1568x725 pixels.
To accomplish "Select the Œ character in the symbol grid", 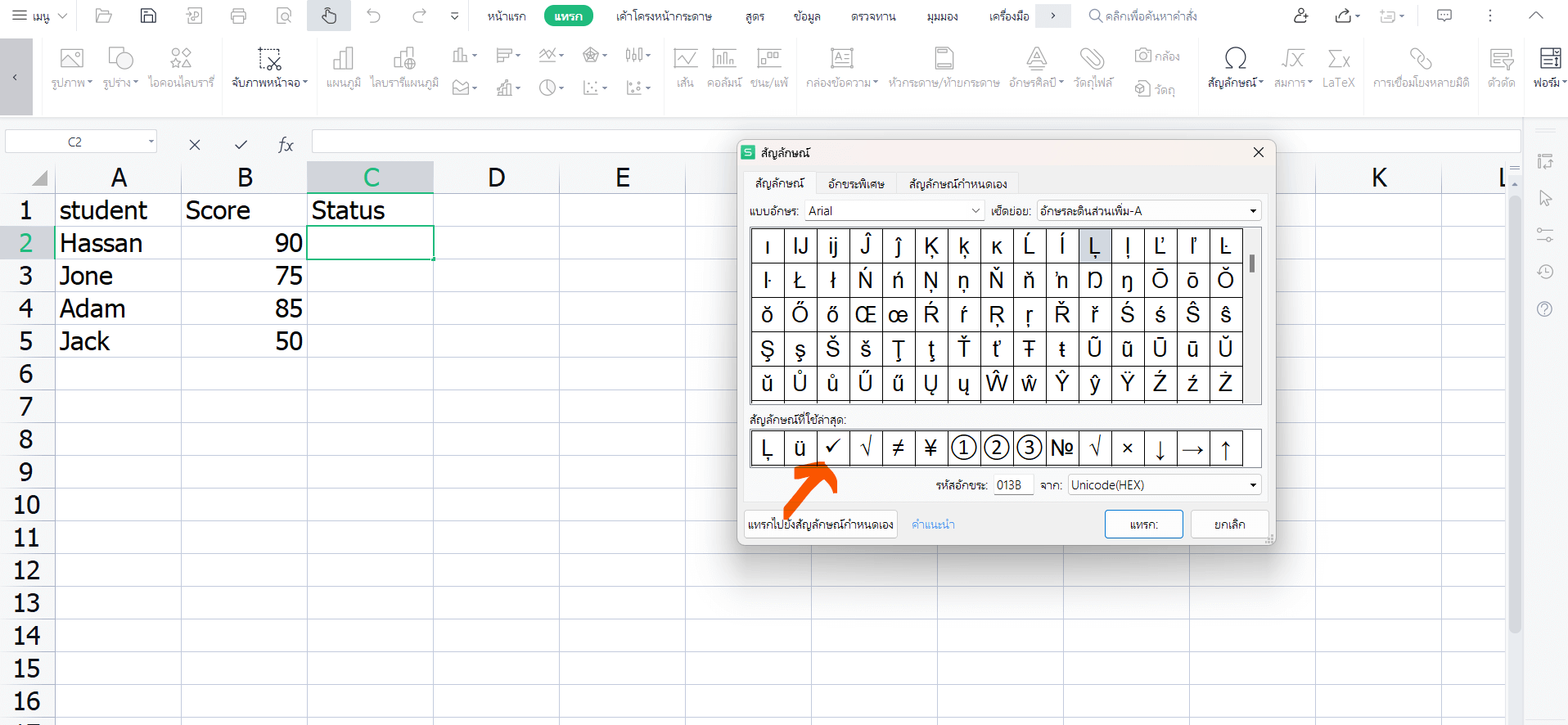I will (866, 314).
